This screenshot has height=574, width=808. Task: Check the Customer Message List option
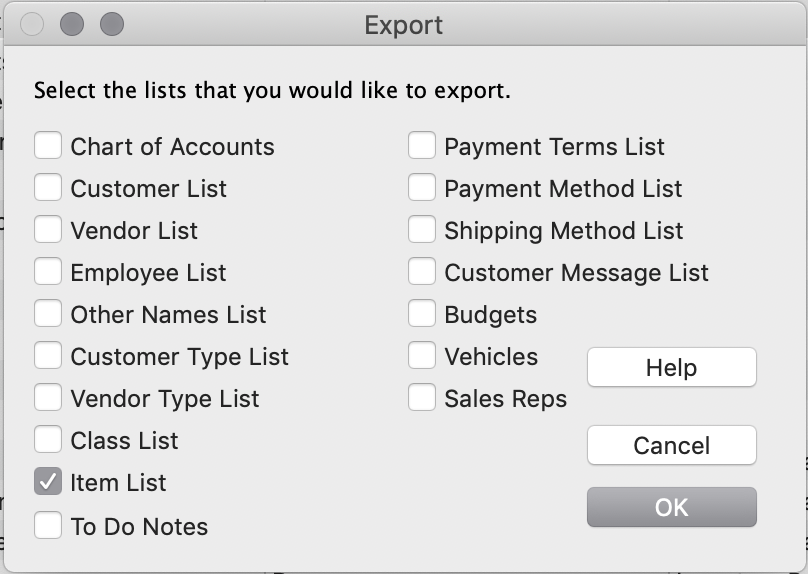422,271
